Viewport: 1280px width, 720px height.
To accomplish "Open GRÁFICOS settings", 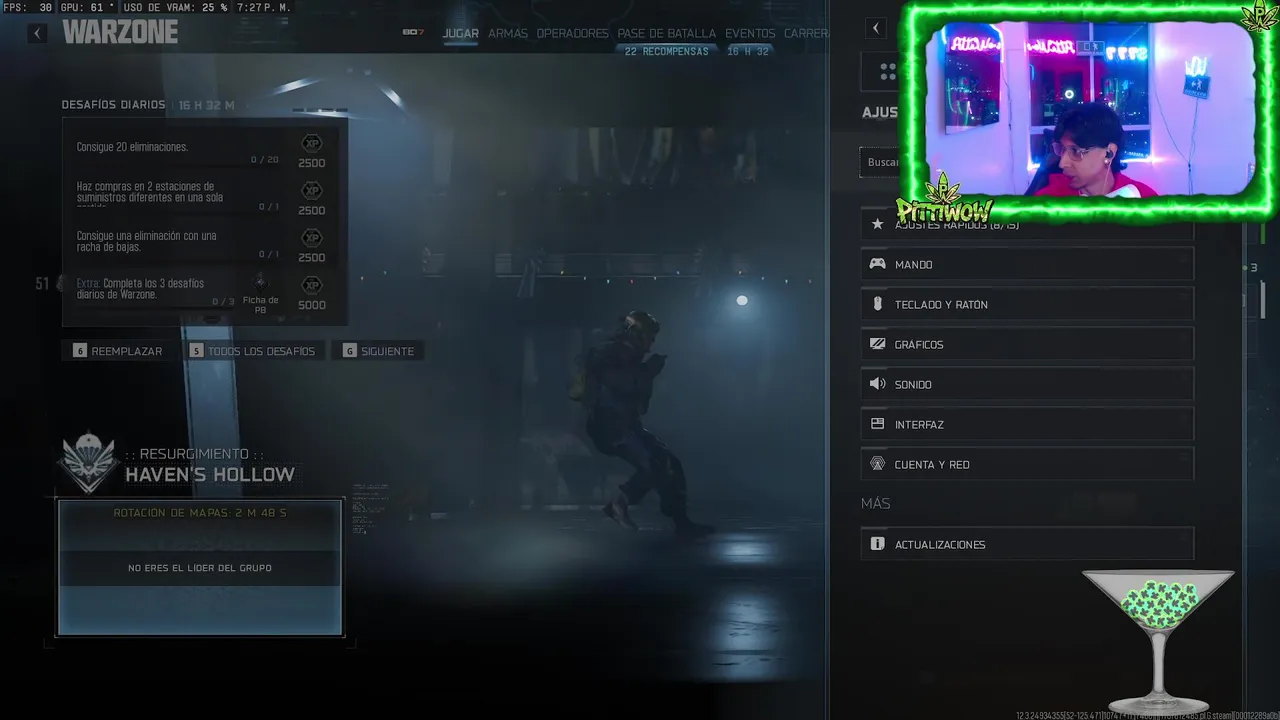I will [1027, 344].
